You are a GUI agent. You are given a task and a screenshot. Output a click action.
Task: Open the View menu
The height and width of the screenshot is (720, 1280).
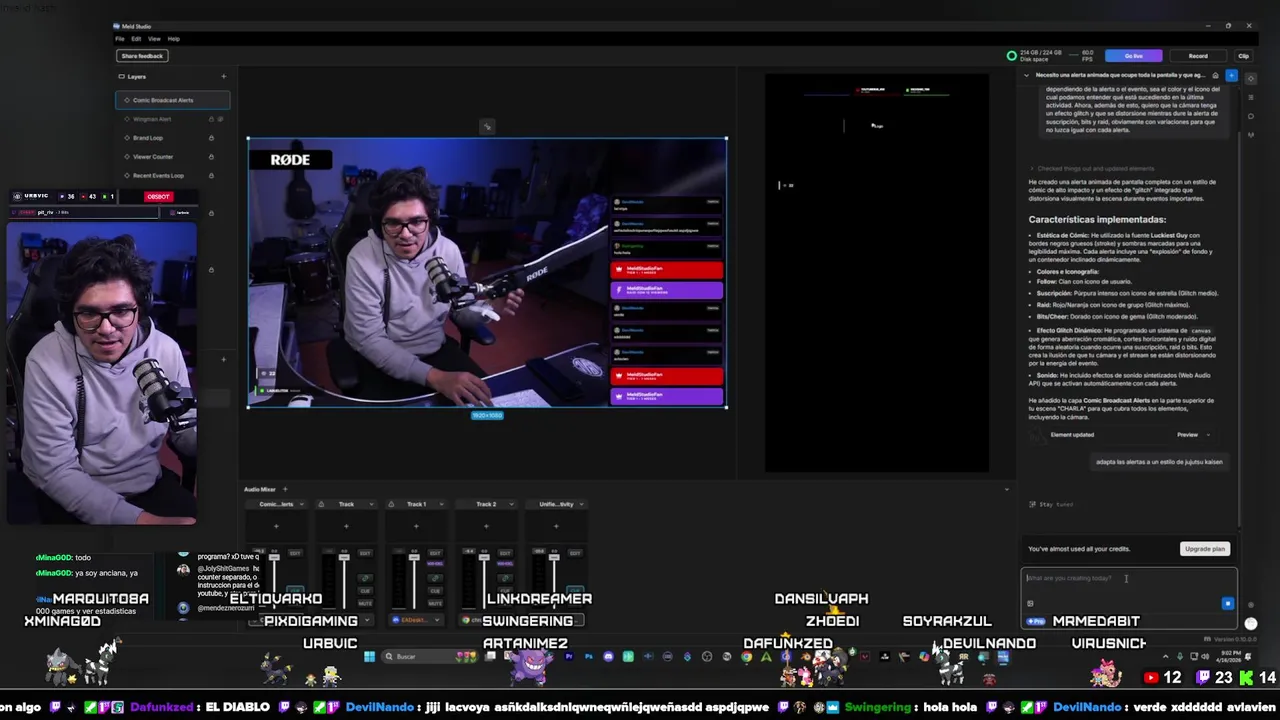pyautogui.click(x=154, y=39)
